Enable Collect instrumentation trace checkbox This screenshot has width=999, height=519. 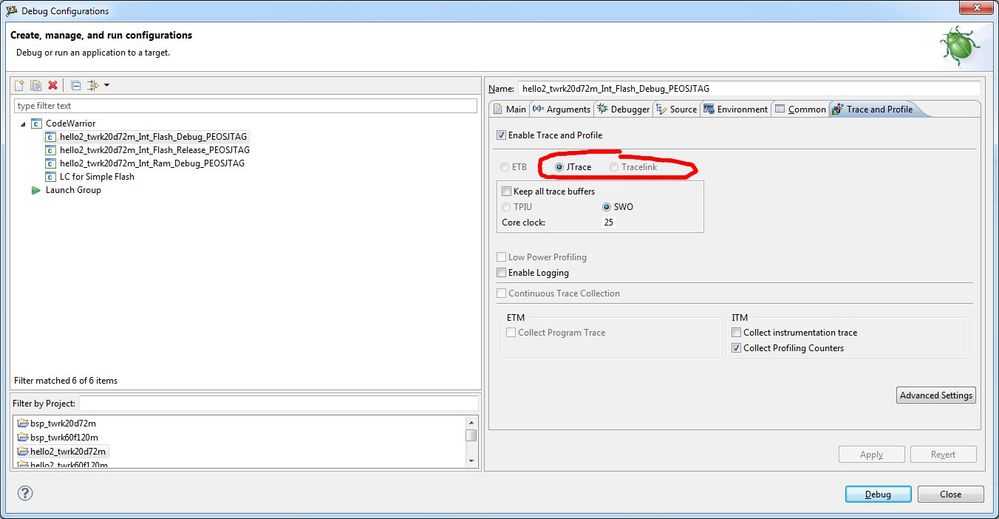click(737, 332)
